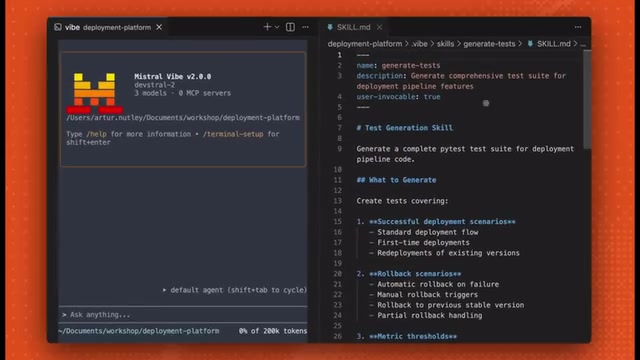Click 'Create tests covering:' line
This screenshot has width=640, height=360.
(x=402, y=201)
